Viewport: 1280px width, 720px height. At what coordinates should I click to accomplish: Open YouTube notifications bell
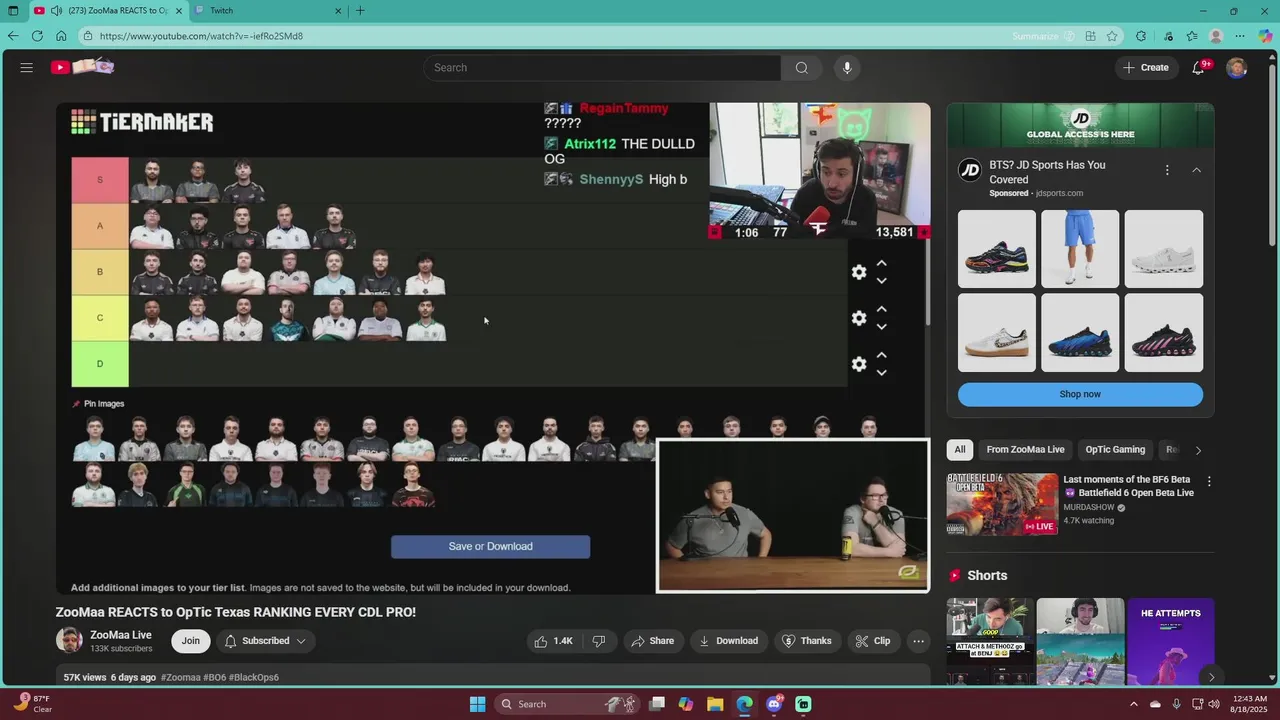pyautogui.click(x=1199, y=67)
